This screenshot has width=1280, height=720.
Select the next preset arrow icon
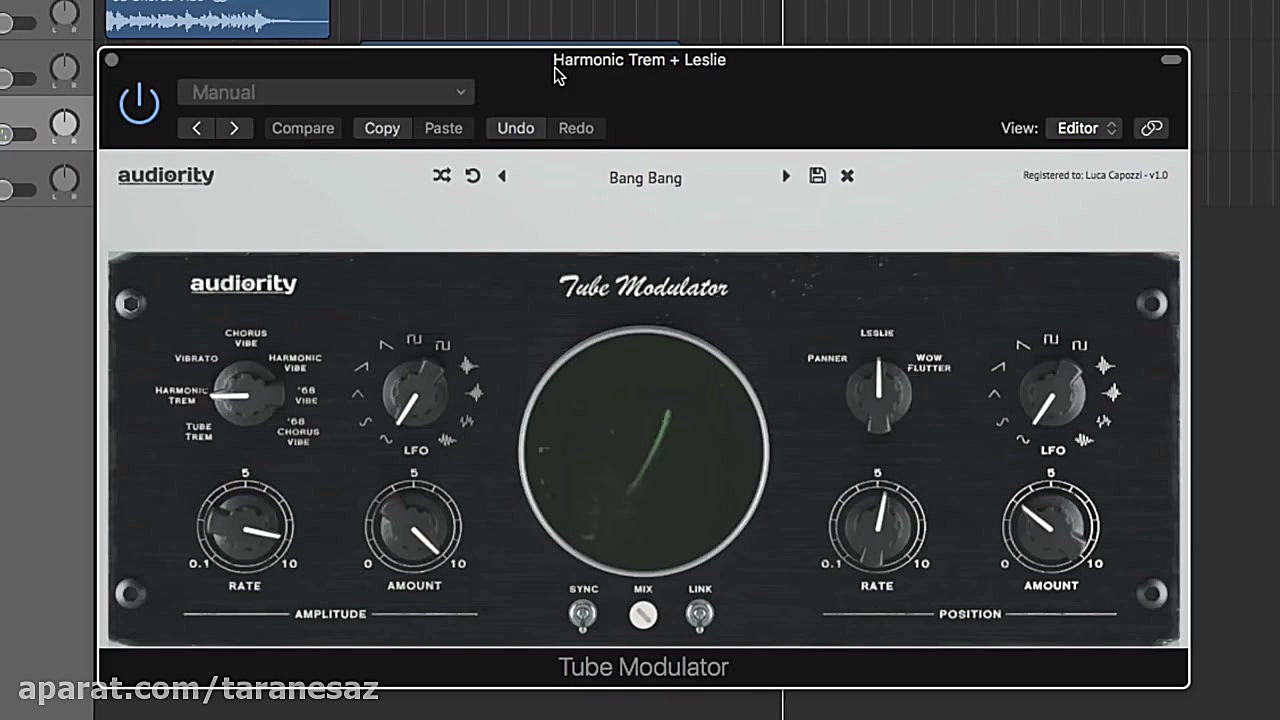(x=786, y=175)
